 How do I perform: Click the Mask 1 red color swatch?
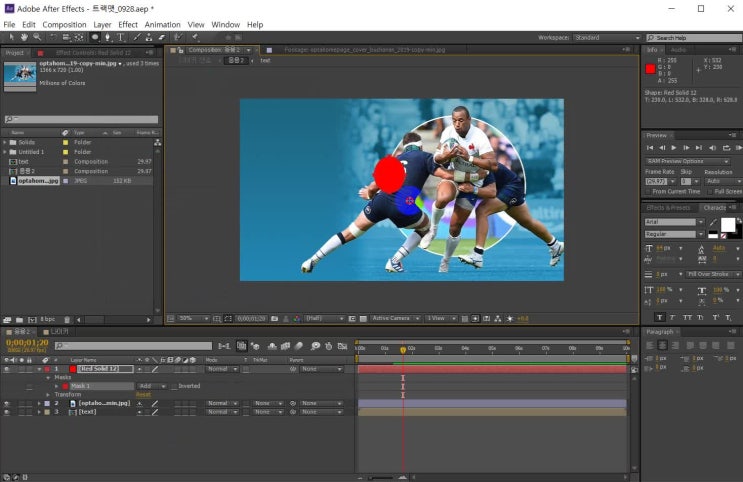coord(65,386)
